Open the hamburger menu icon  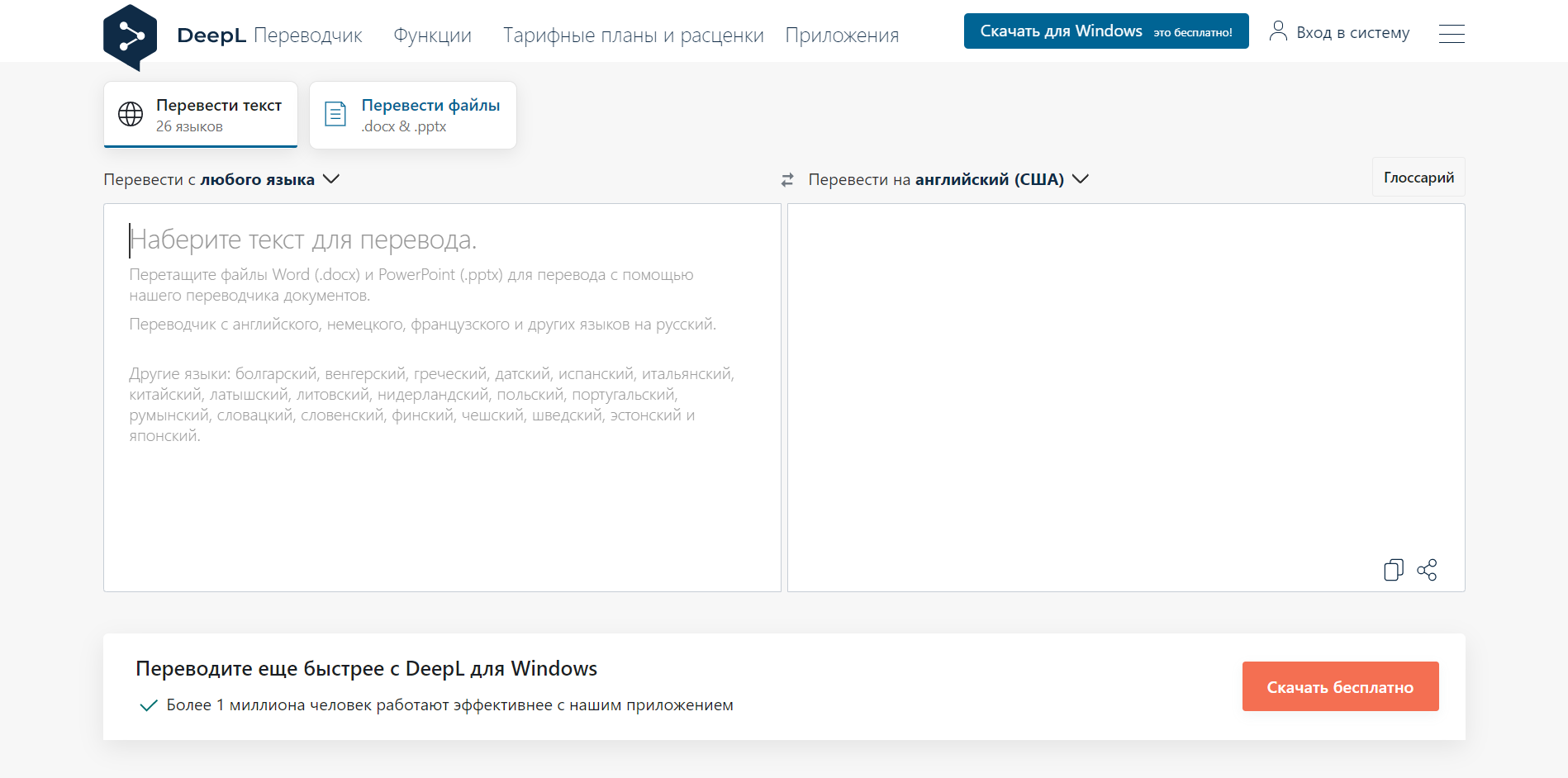pyautogui.click(x=1451, y=34)
